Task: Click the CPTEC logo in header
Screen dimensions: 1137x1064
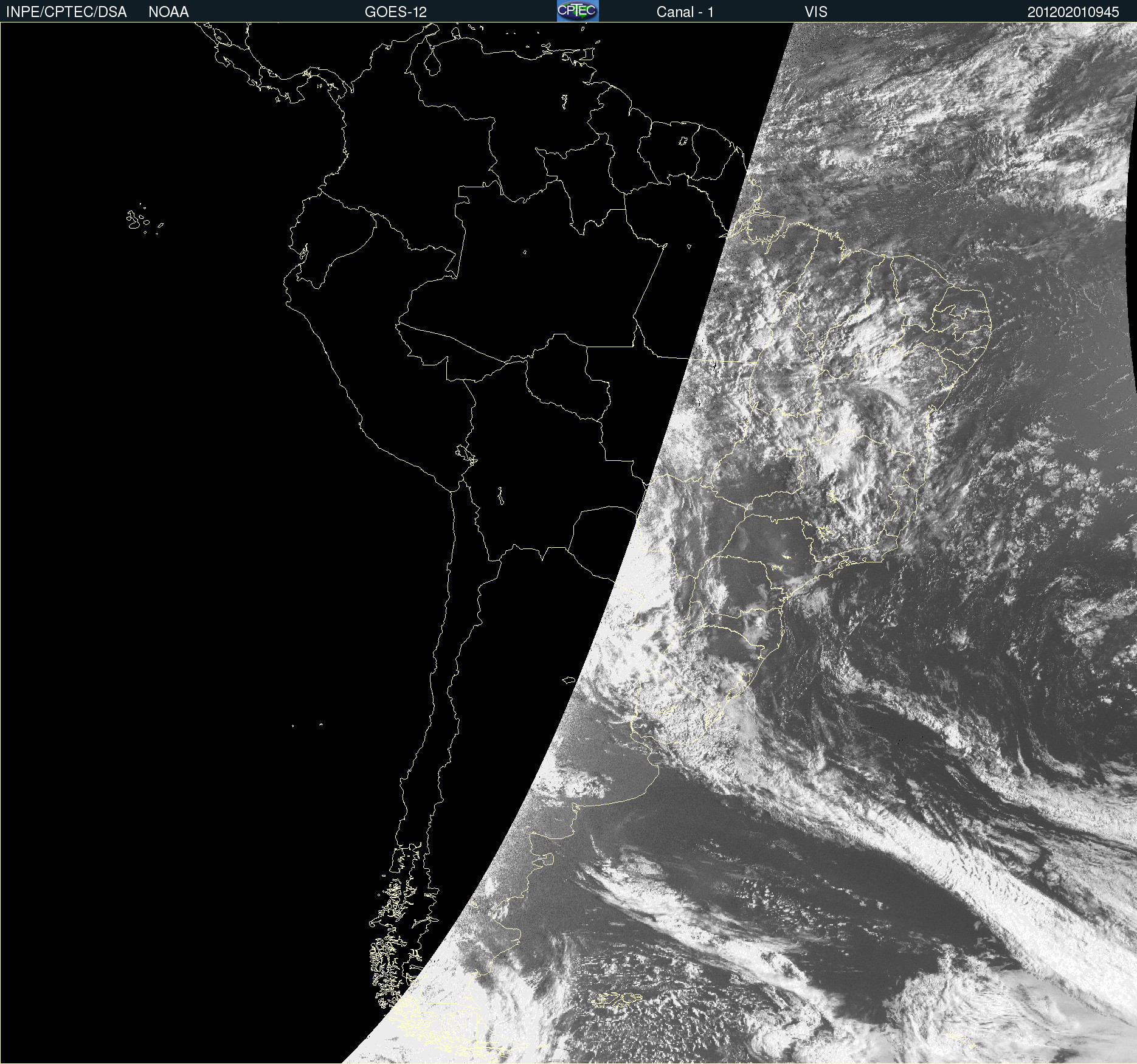Action: click(x=578, y=11)
